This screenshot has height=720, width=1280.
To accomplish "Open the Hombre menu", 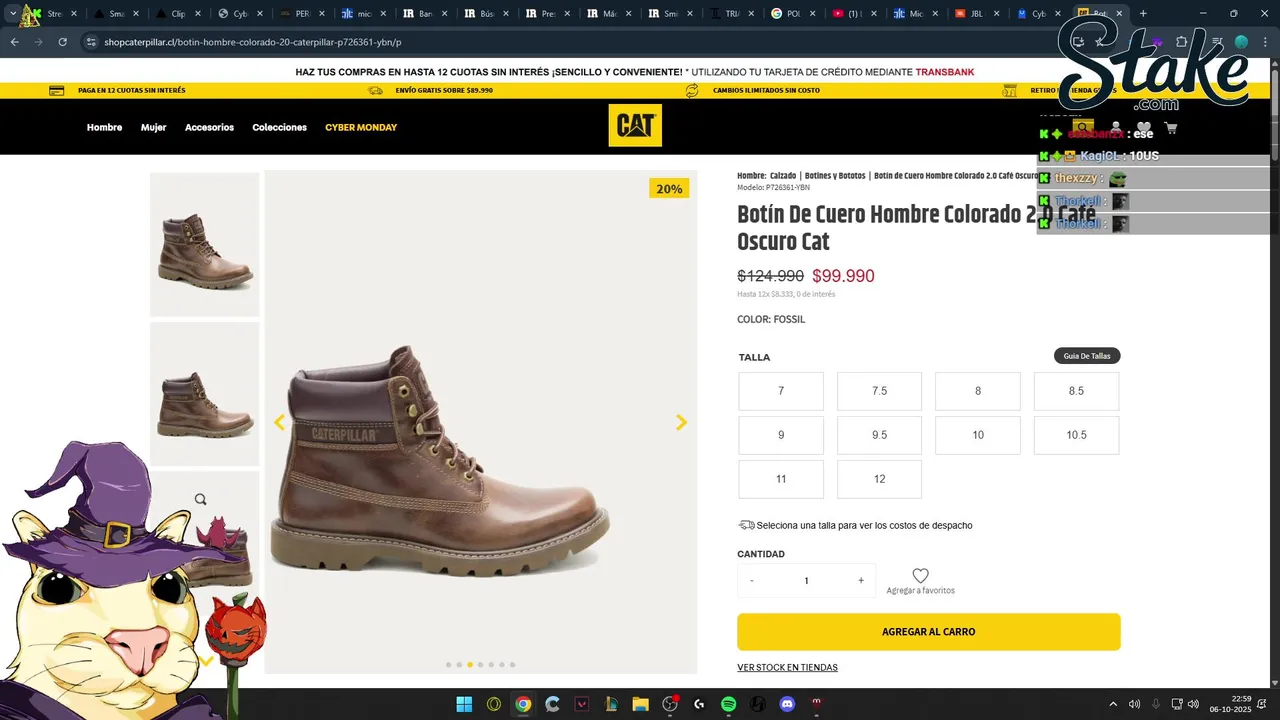I will pyautogui.click(x=104, y=127).
